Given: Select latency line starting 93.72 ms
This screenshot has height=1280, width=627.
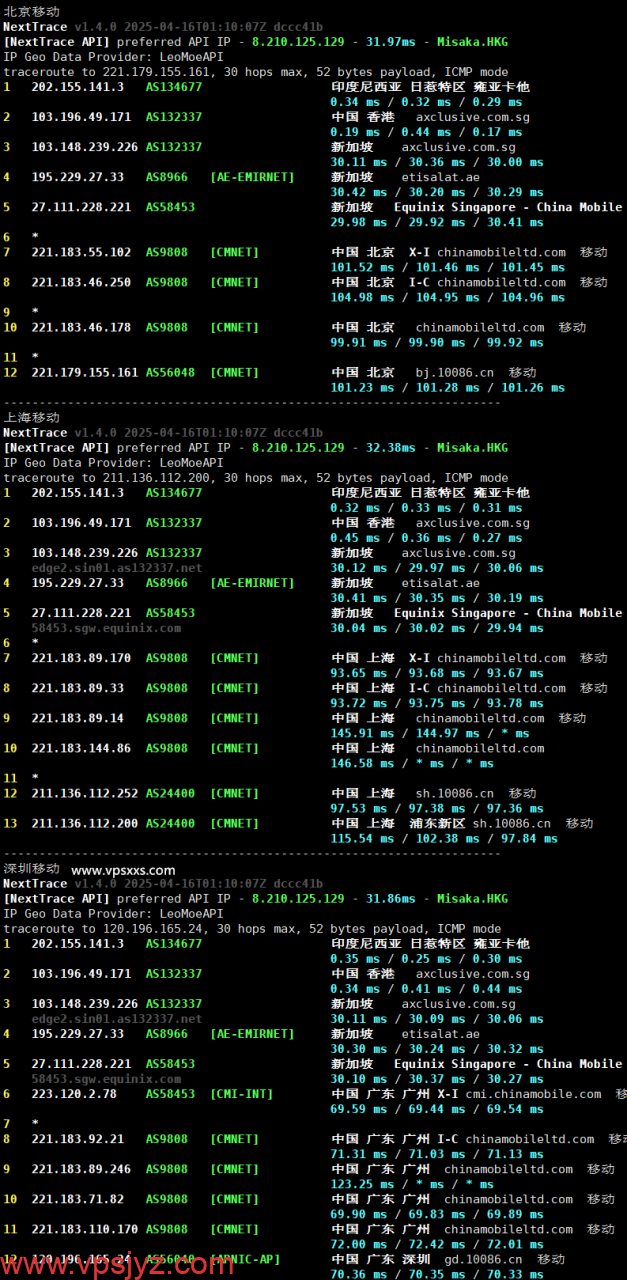Looking at the screenshot, I should click(437, 703).
